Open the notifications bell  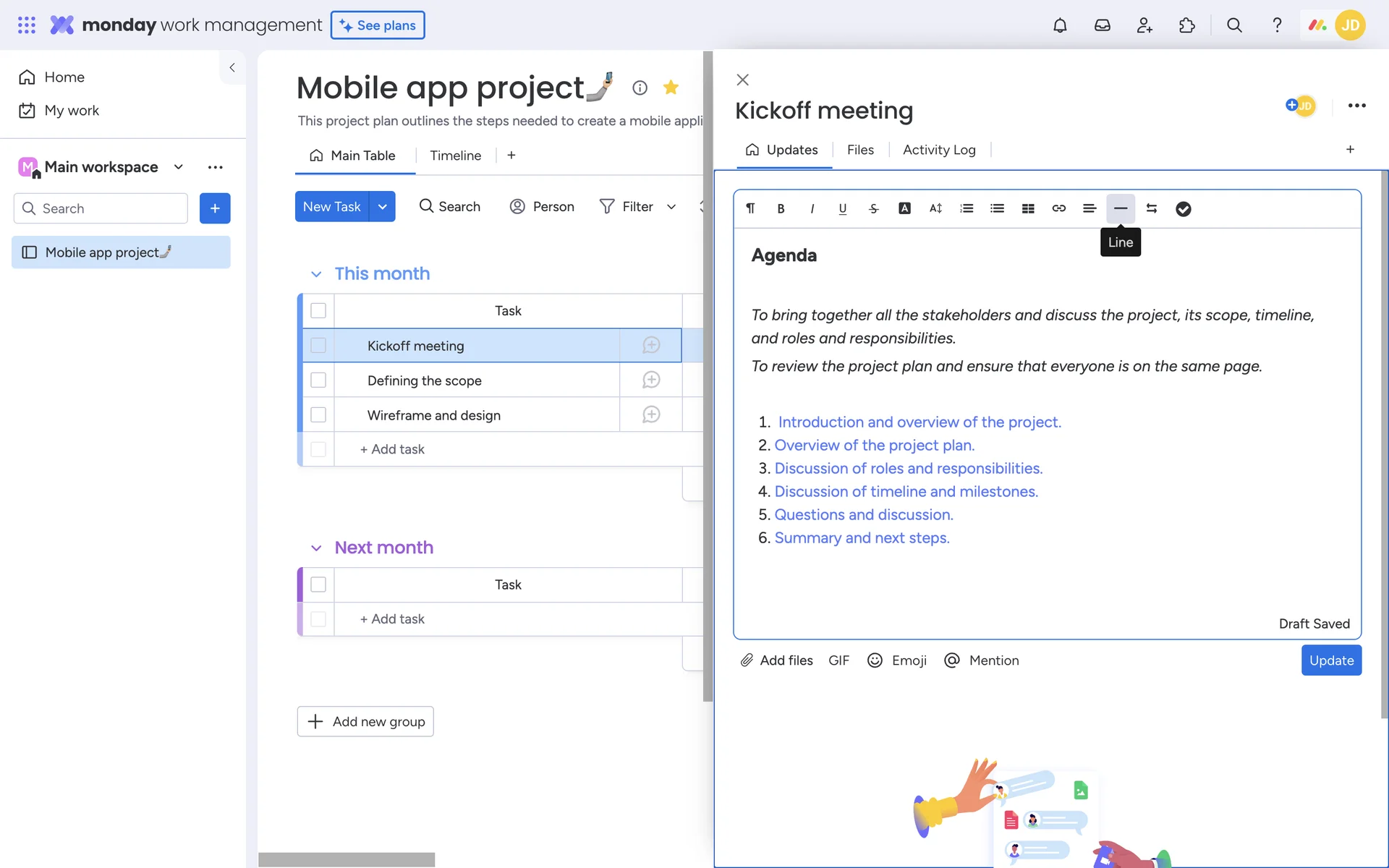coord(1060,25)
